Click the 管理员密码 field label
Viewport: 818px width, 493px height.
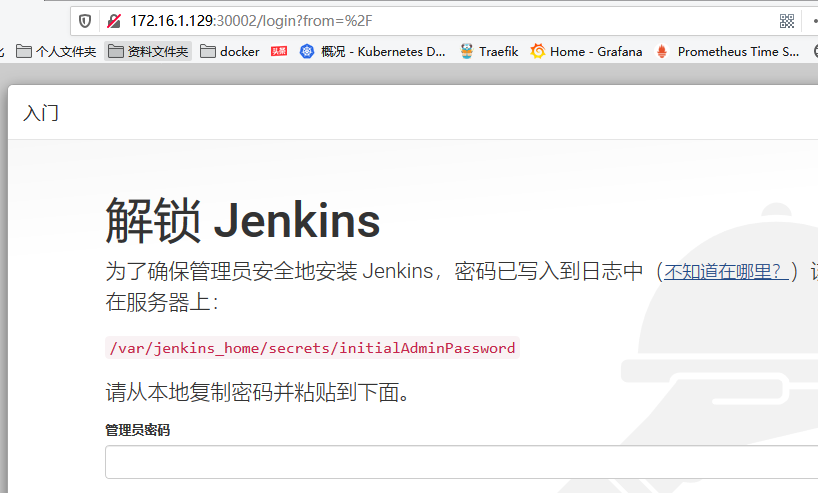coord(138,430)
